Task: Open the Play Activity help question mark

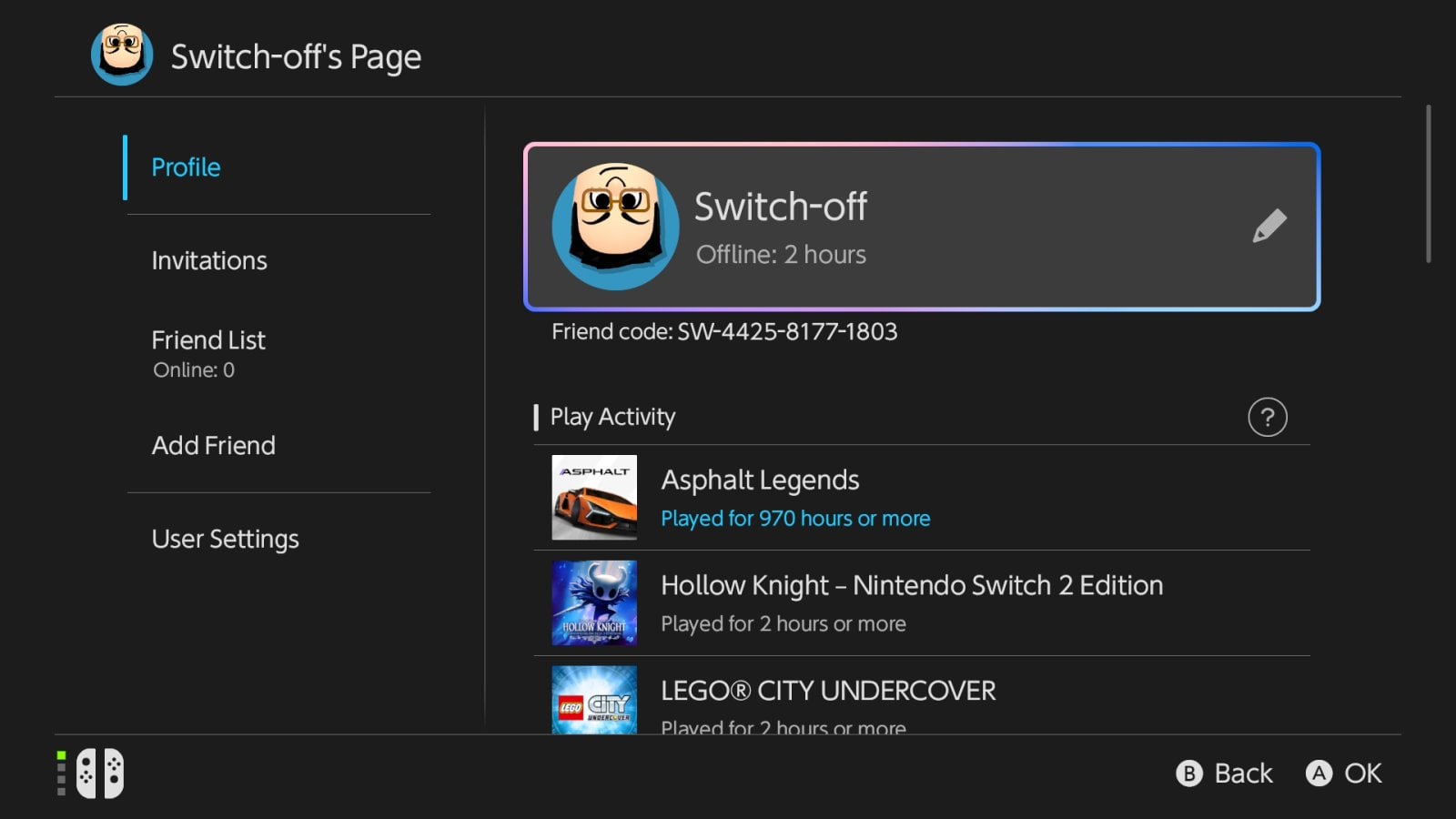Action: [1267, 417]
